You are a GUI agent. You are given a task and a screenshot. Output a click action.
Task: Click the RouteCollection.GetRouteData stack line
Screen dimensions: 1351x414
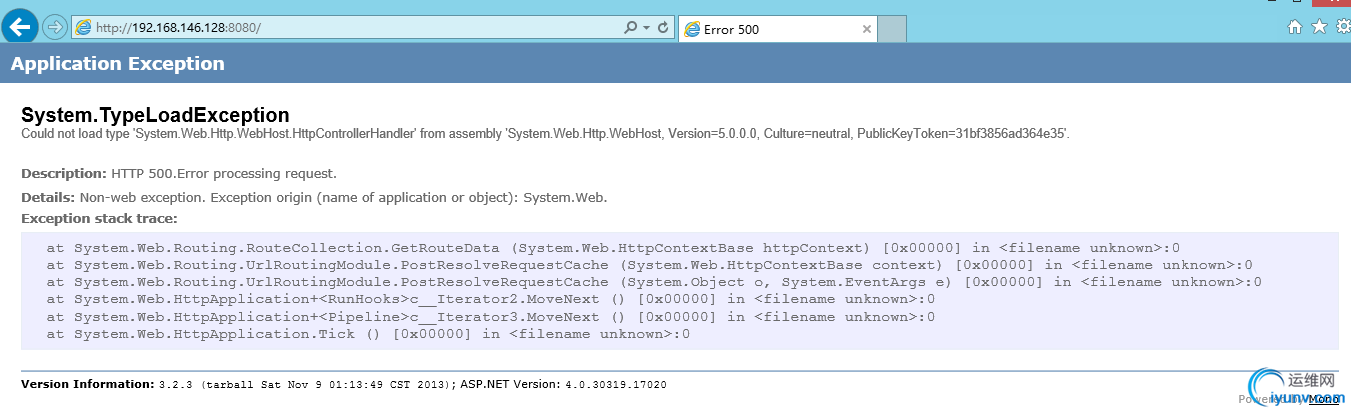coord(613,248)
